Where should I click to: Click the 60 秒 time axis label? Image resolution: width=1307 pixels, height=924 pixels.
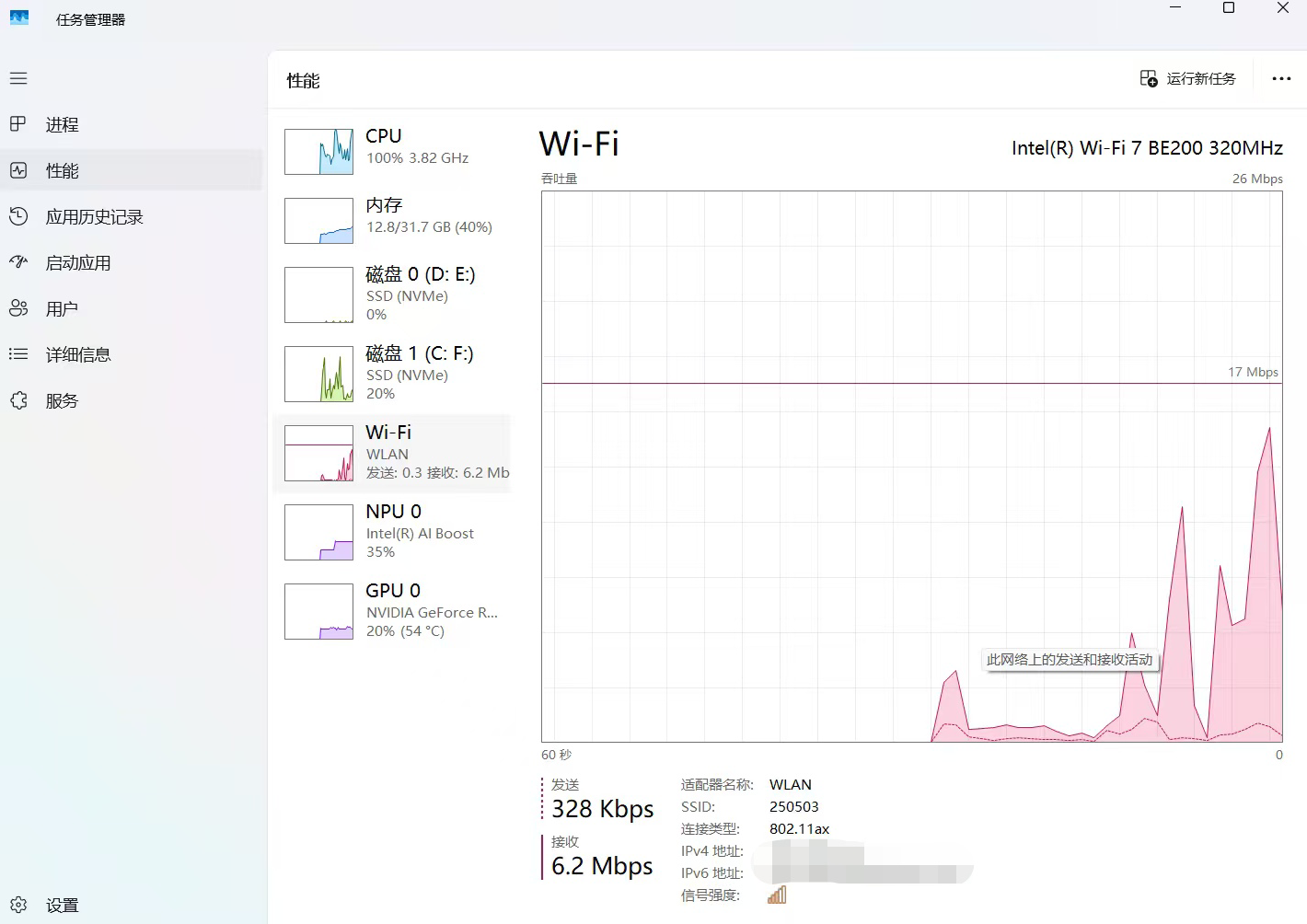[x=557, y=755]
